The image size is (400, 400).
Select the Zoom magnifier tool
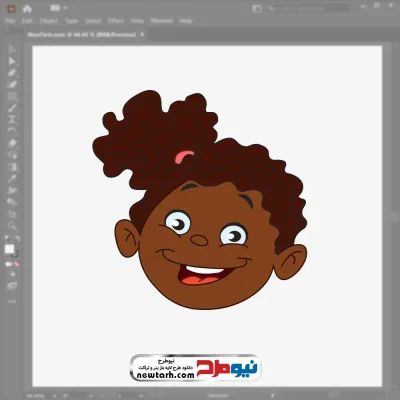(x=12, y=226)
